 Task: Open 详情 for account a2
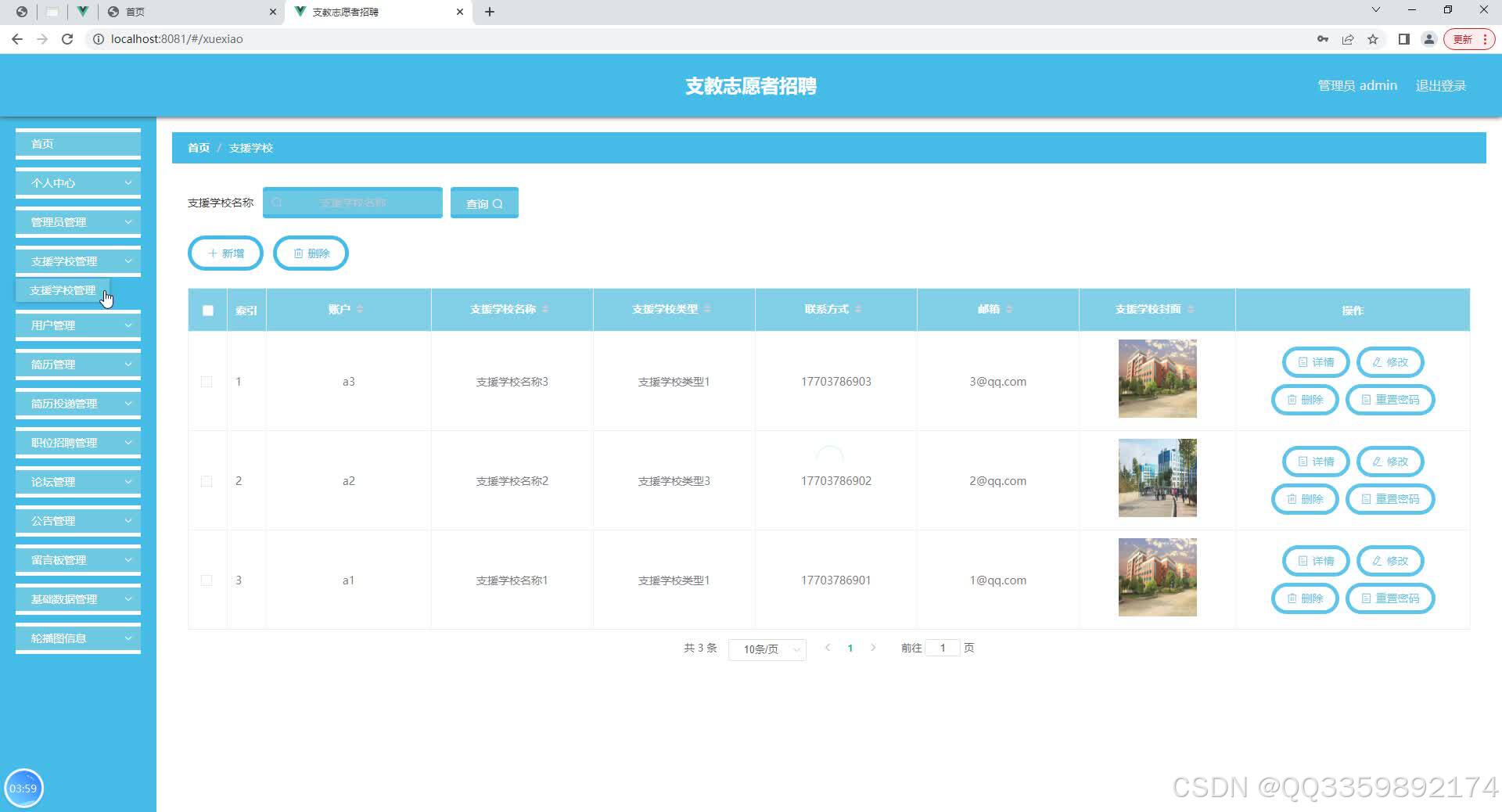coord(1316,462)
